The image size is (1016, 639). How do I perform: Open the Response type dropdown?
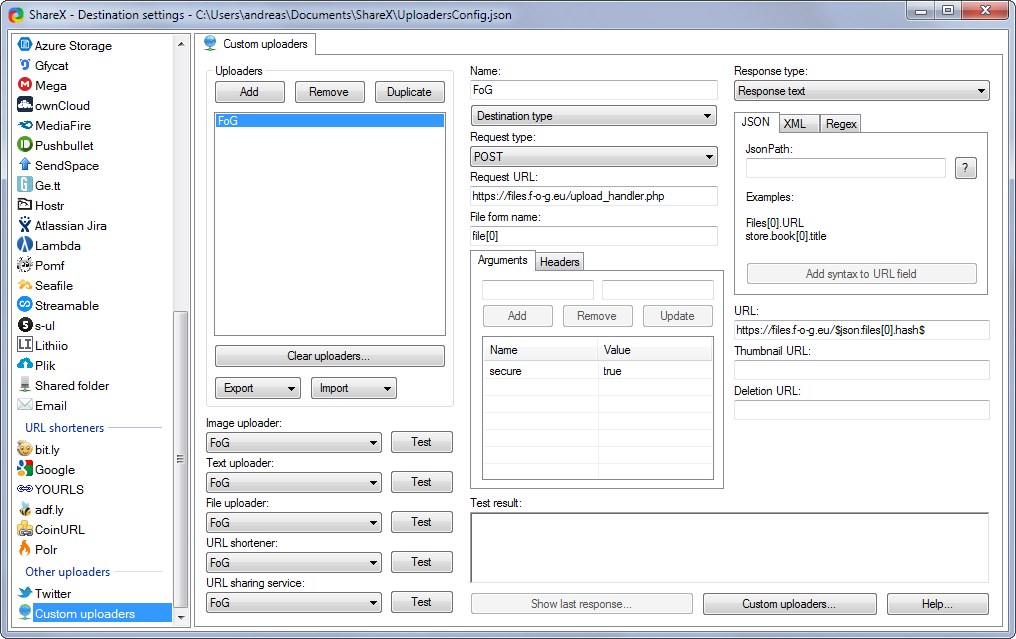[862, 91]
